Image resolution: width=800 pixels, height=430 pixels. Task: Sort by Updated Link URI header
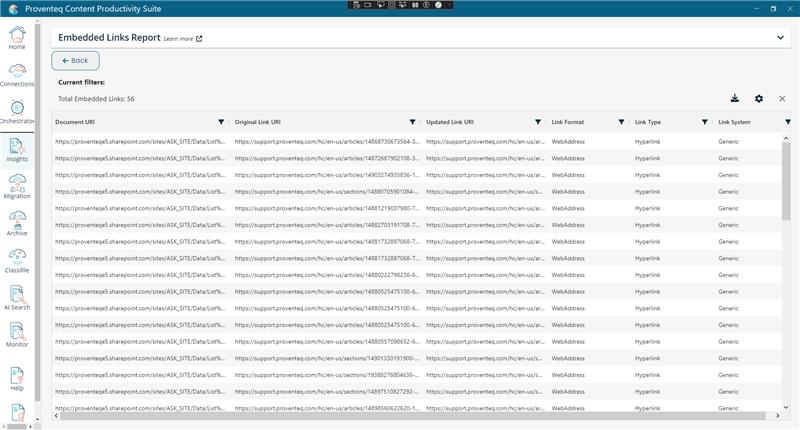point(450,122)
